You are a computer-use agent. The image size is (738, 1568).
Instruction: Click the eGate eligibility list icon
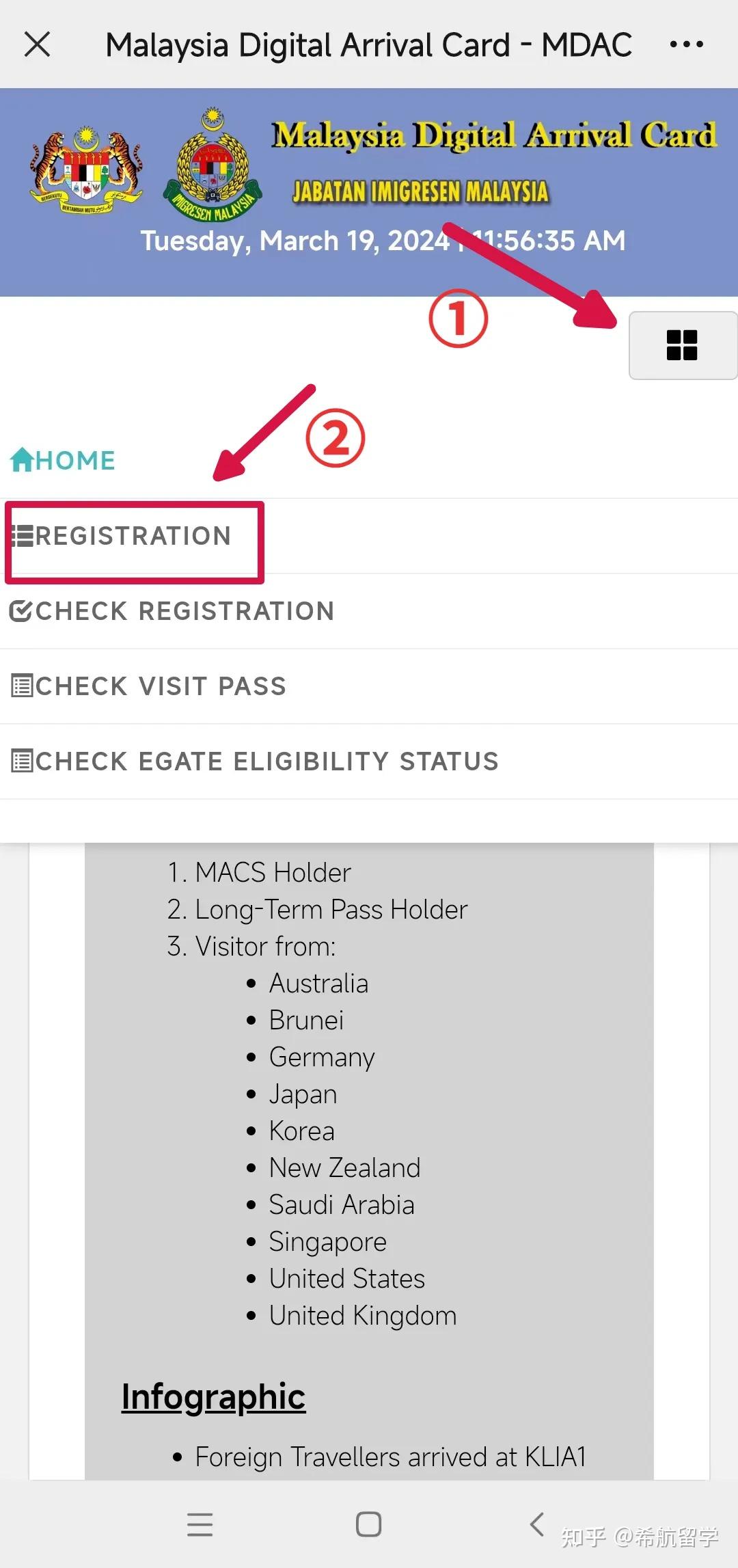(x=22, y=761)
